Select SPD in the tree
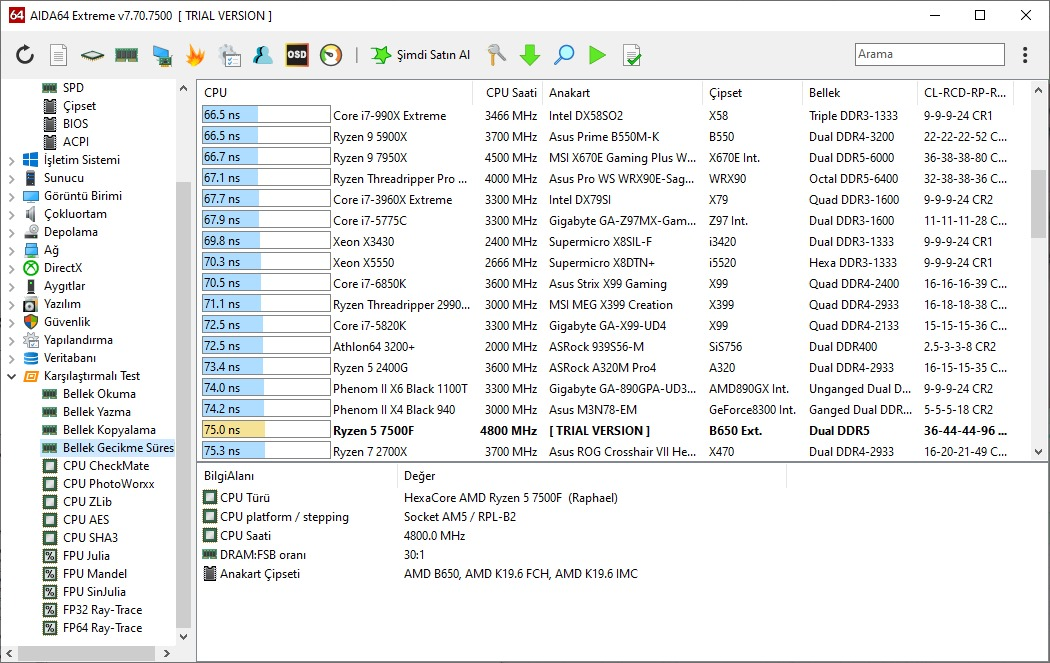This screenshot has height=663, width=1050. pyautogui.click(x=73, y=88)
